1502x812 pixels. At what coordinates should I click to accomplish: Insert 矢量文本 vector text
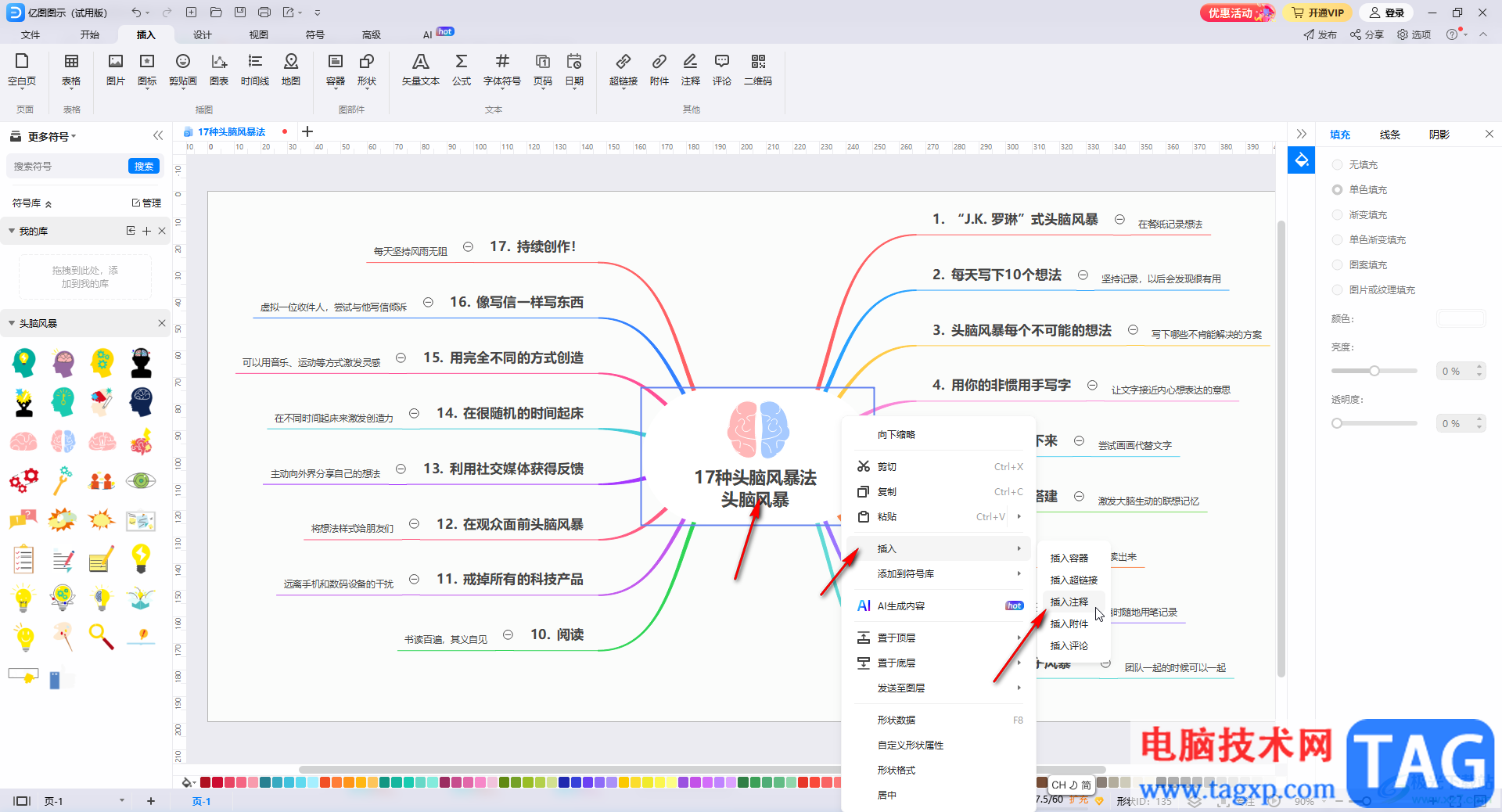coord(421,69)
